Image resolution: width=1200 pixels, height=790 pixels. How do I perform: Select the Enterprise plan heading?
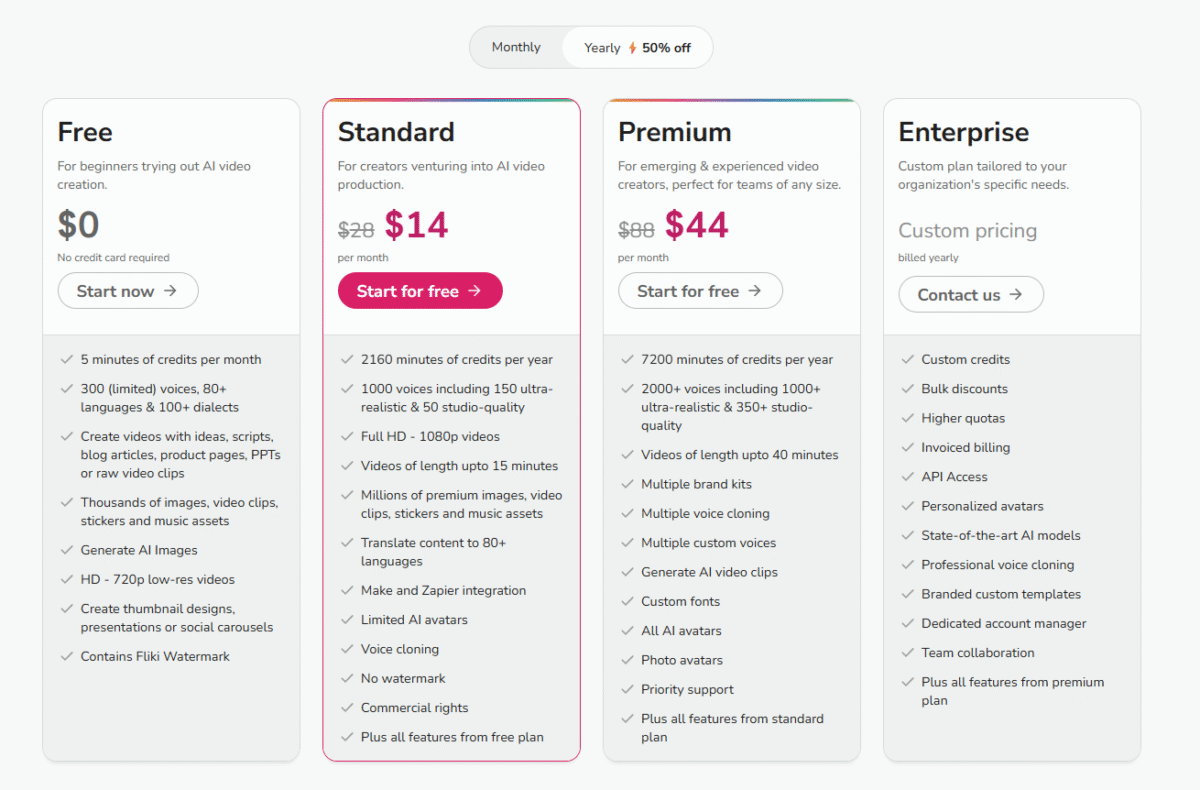coord(963,131)
